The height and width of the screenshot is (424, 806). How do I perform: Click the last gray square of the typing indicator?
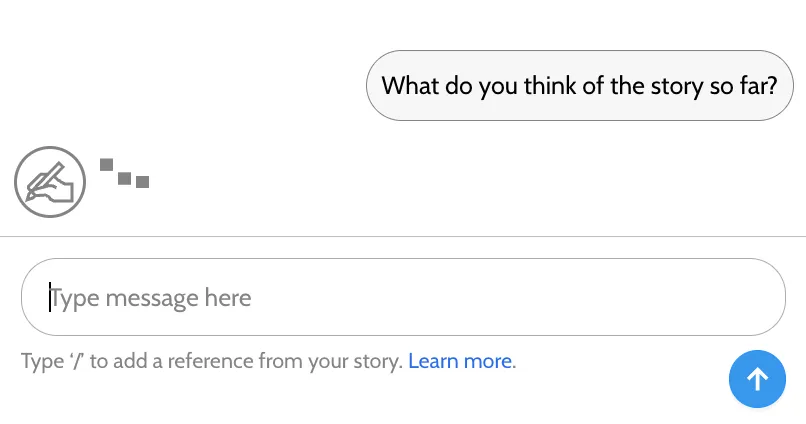(x=142, y=182)
